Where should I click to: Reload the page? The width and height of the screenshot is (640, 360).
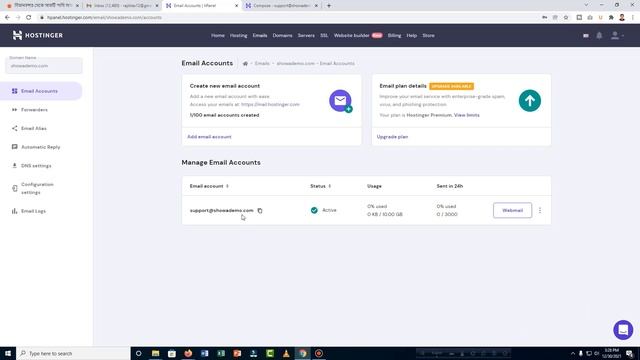tap(29, 18)
